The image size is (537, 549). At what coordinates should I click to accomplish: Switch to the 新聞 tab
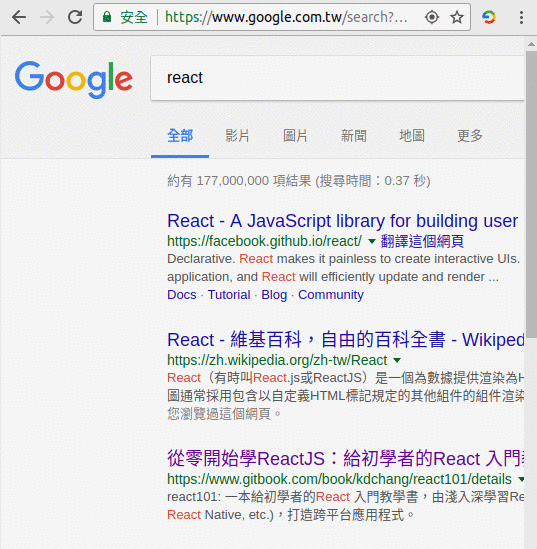[x=354, y=136]
